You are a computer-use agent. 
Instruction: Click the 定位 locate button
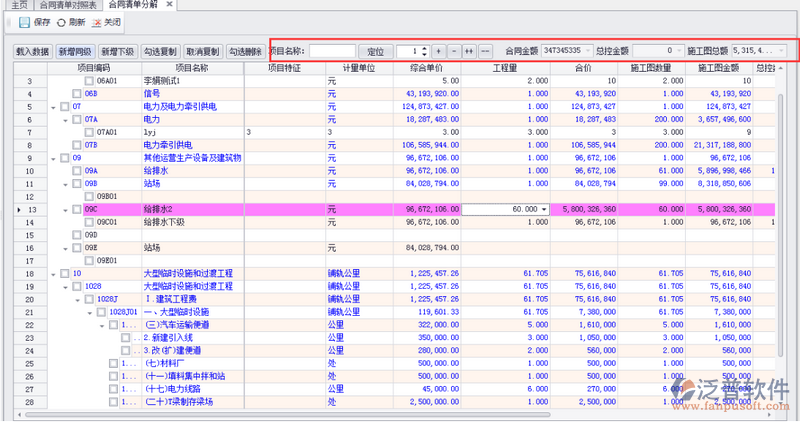click(x=376, y=50)
